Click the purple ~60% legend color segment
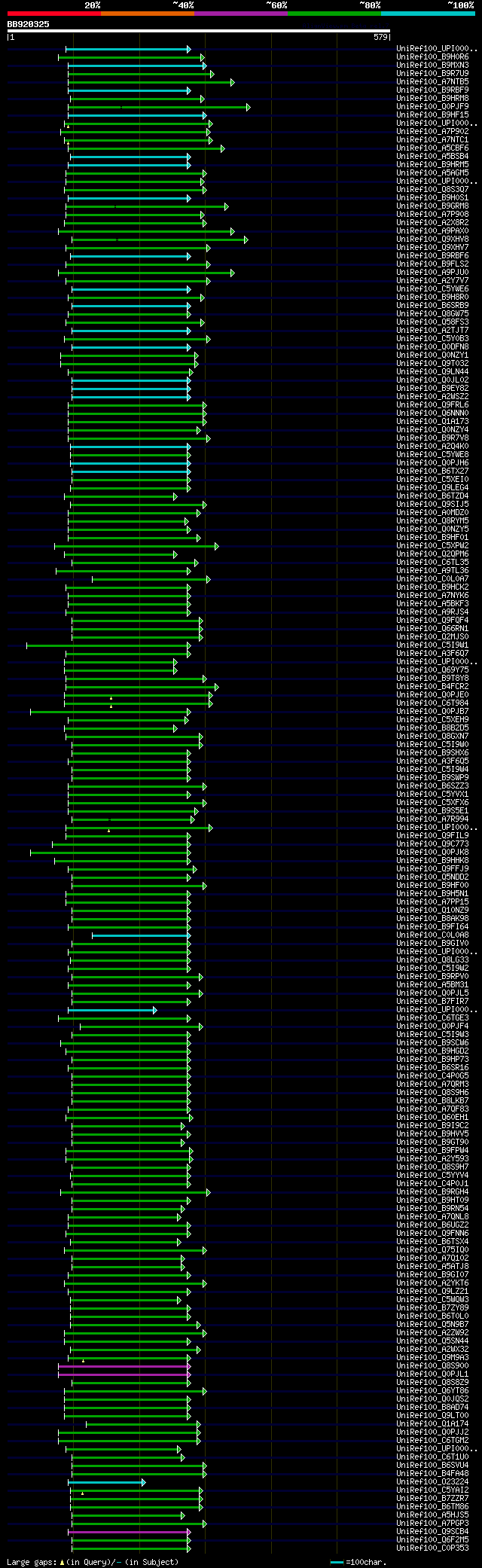This screenshot has width=482, height=1568. pos(241,14)
